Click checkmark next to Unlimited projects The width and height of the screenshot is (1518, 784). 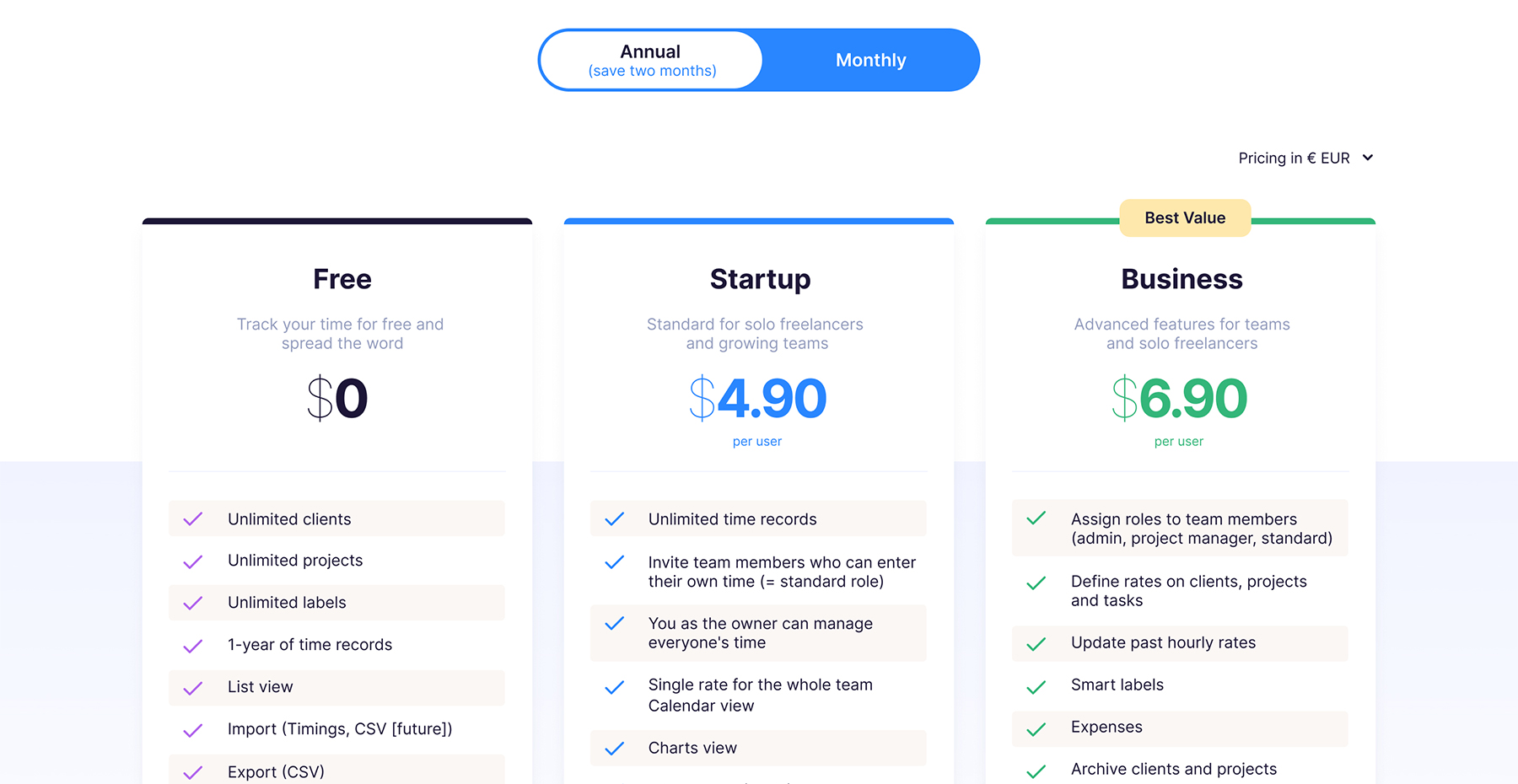pos(193,561)
